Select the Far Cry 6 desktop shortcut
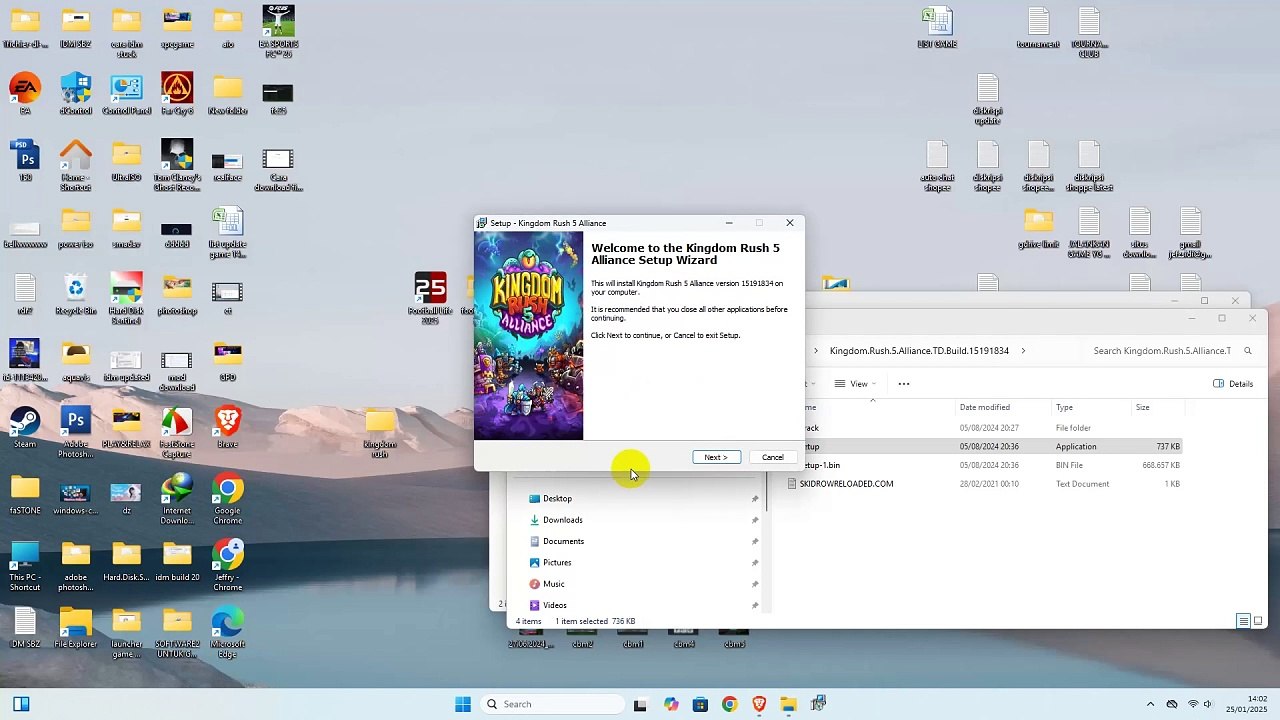This screenshot has width=1280, height=720. [x=177, y=94]
